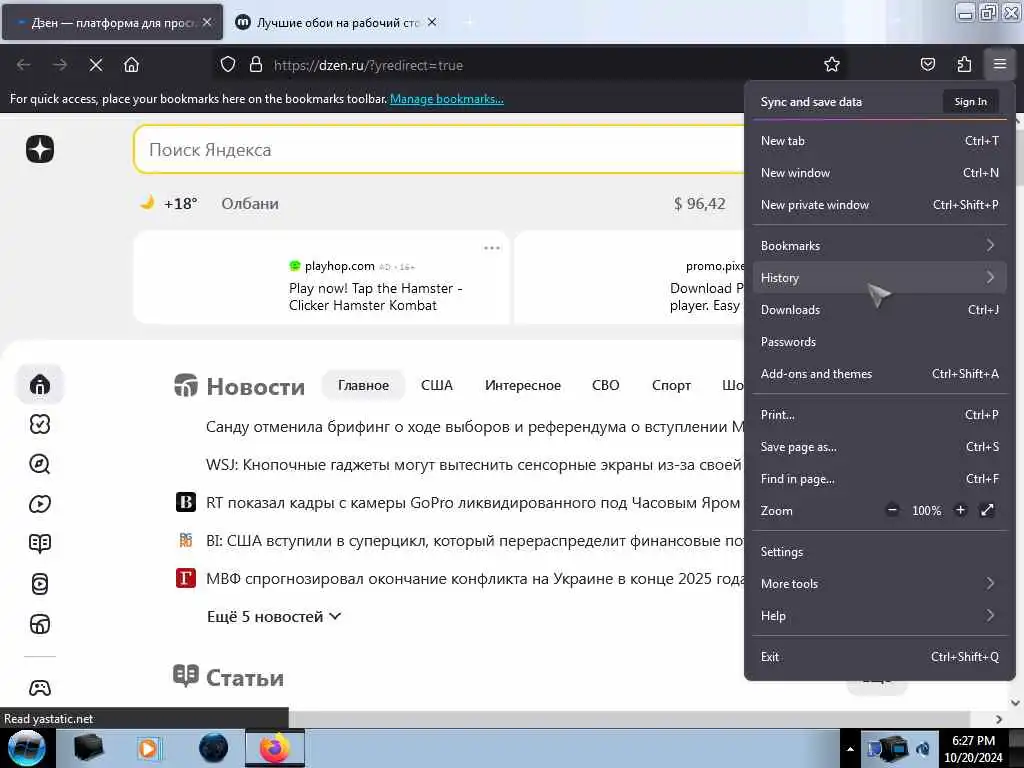Expand Ещё 5 новостей list
The height and width of the screenshot is (768, 1024).
point(274,616)
